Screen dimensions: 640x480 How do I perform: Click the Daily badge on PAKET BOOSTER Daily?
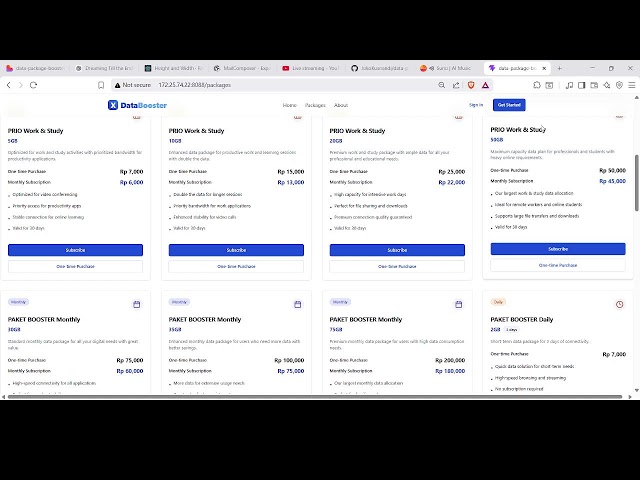[498, 302]
